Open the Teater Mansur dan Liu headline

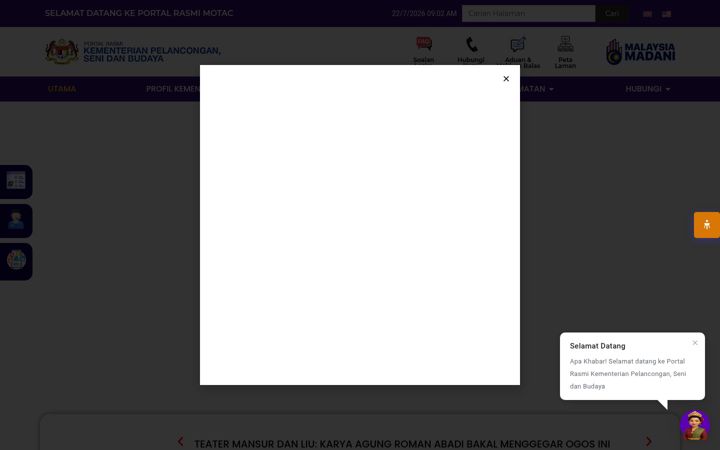click(x=402, y=444)
